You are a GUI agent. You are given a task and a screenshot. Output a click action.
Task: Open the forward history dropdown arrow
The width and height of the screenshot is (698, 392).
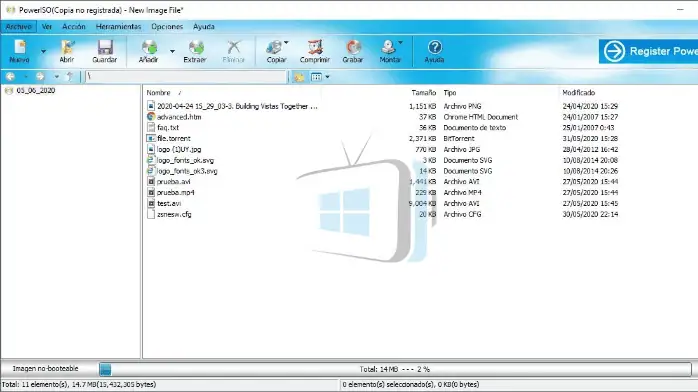[57, 77]
